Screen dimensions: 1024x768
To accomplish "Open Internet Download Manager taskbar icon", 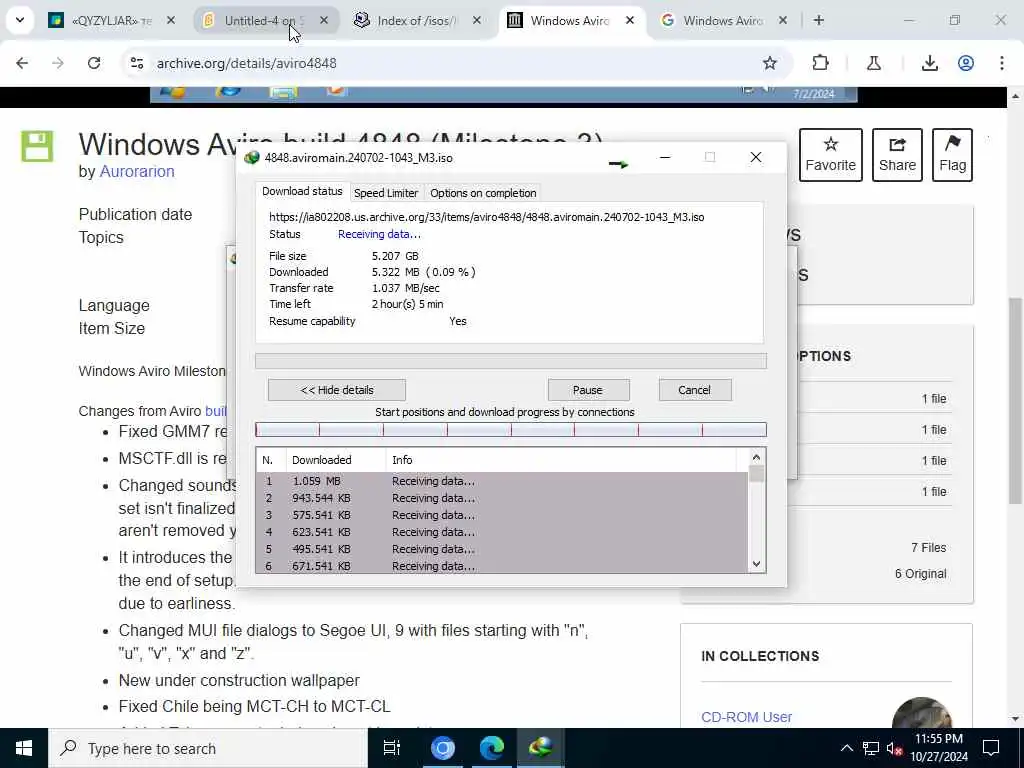I will click(541, 748).
